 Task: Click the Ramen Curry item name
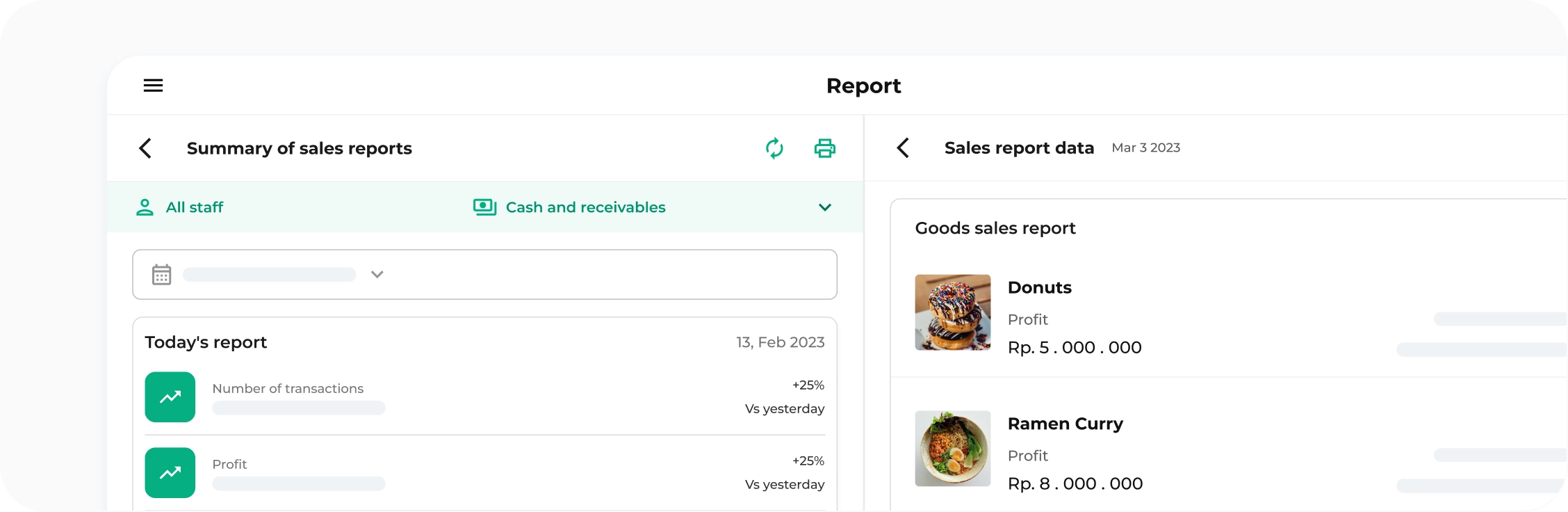[1065, 424]
